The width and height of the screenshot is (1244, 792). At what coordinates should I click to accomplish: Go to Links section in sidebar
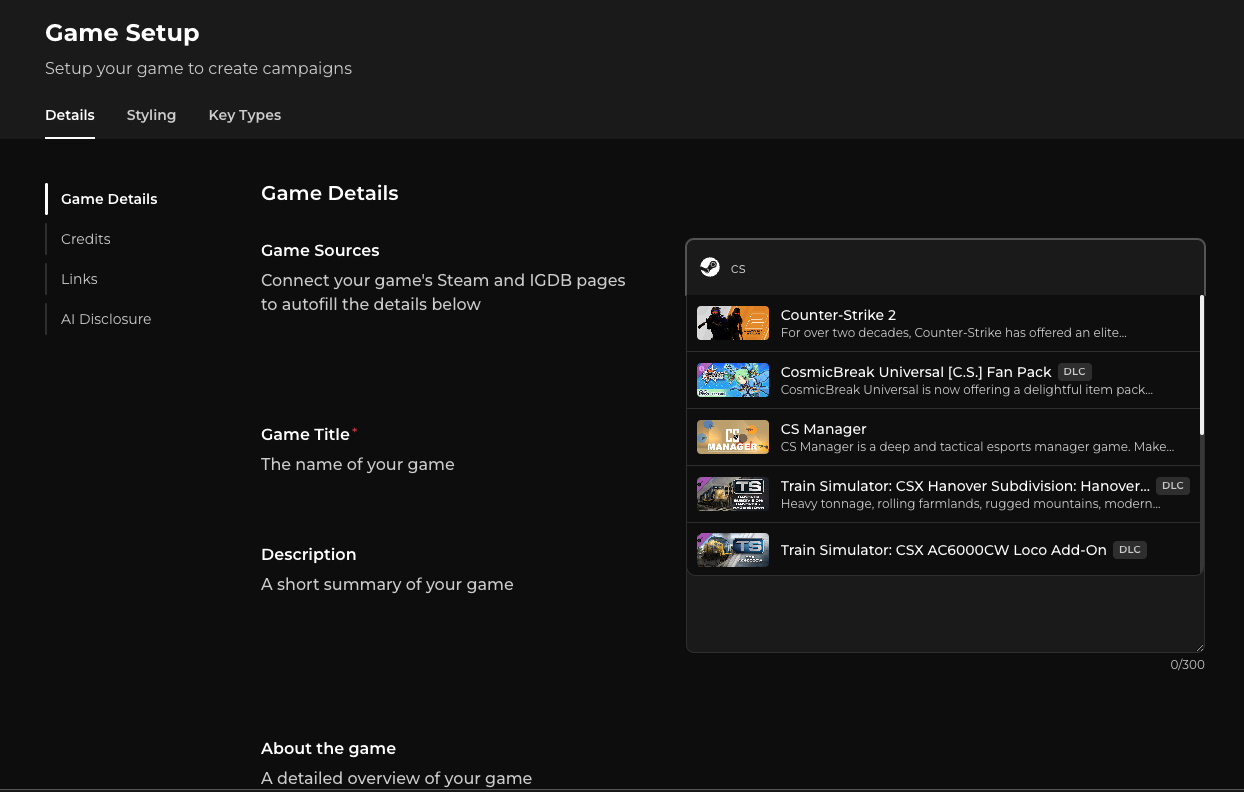pyautogui.click(x=79, y=279)
